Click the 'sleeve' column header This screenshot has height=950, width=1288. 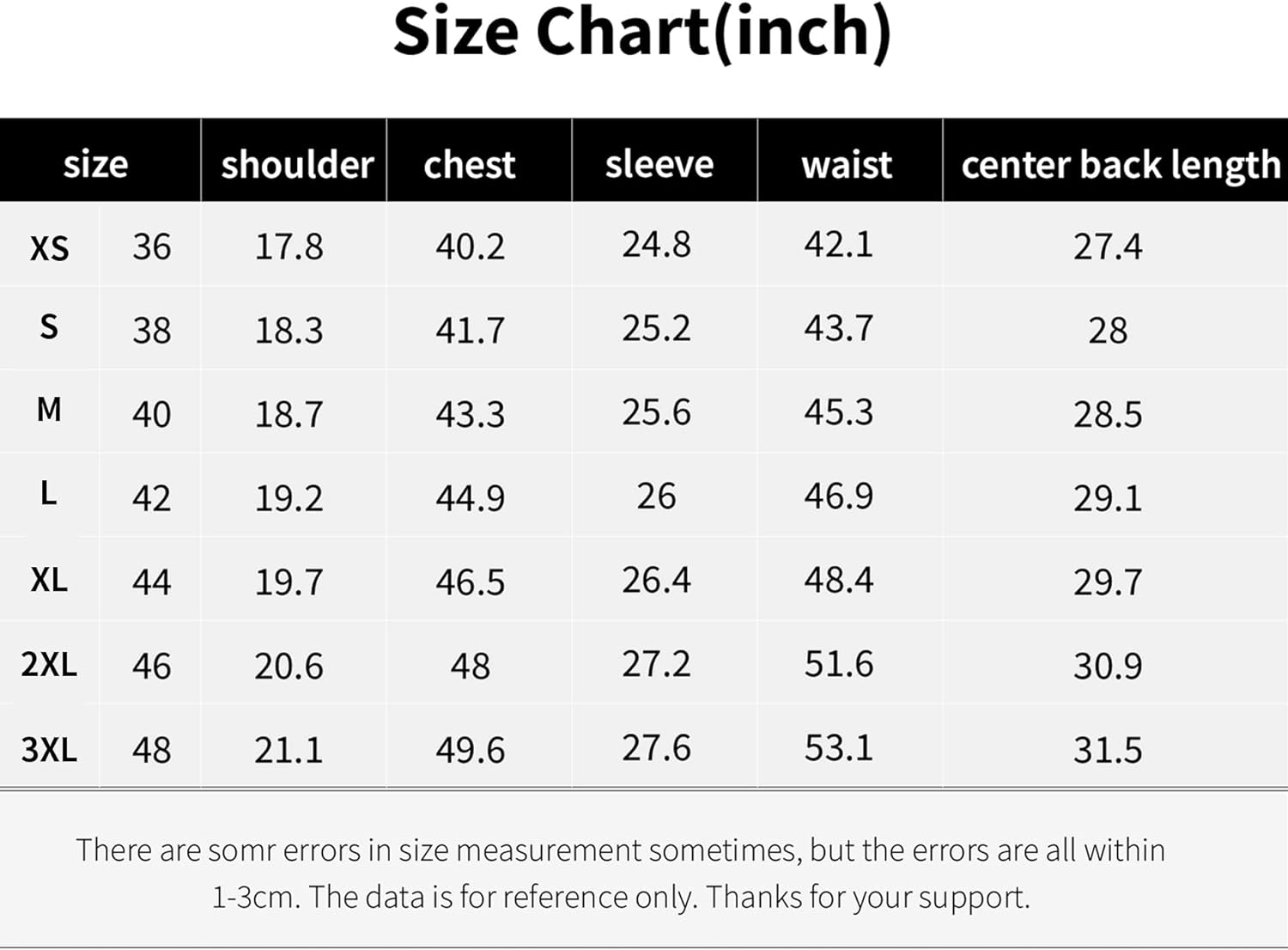coord(659,164)
